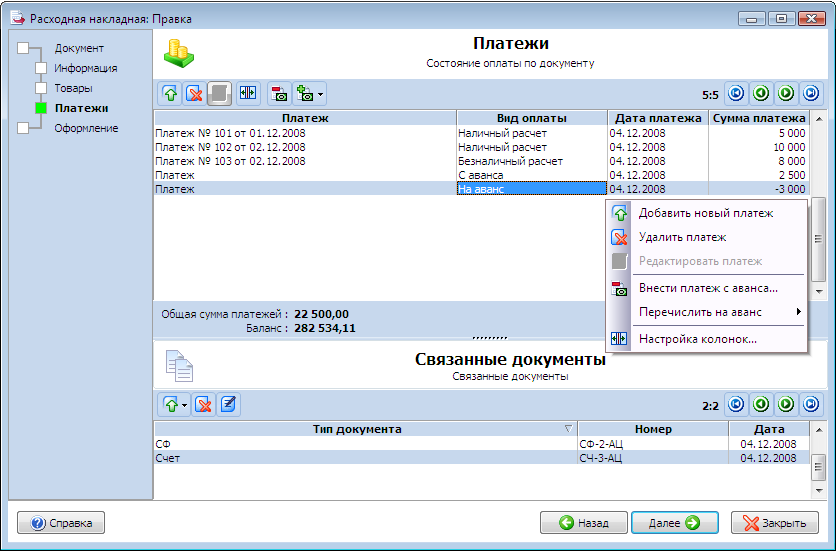Open column settings from payments toolbar

coord(248,94)
